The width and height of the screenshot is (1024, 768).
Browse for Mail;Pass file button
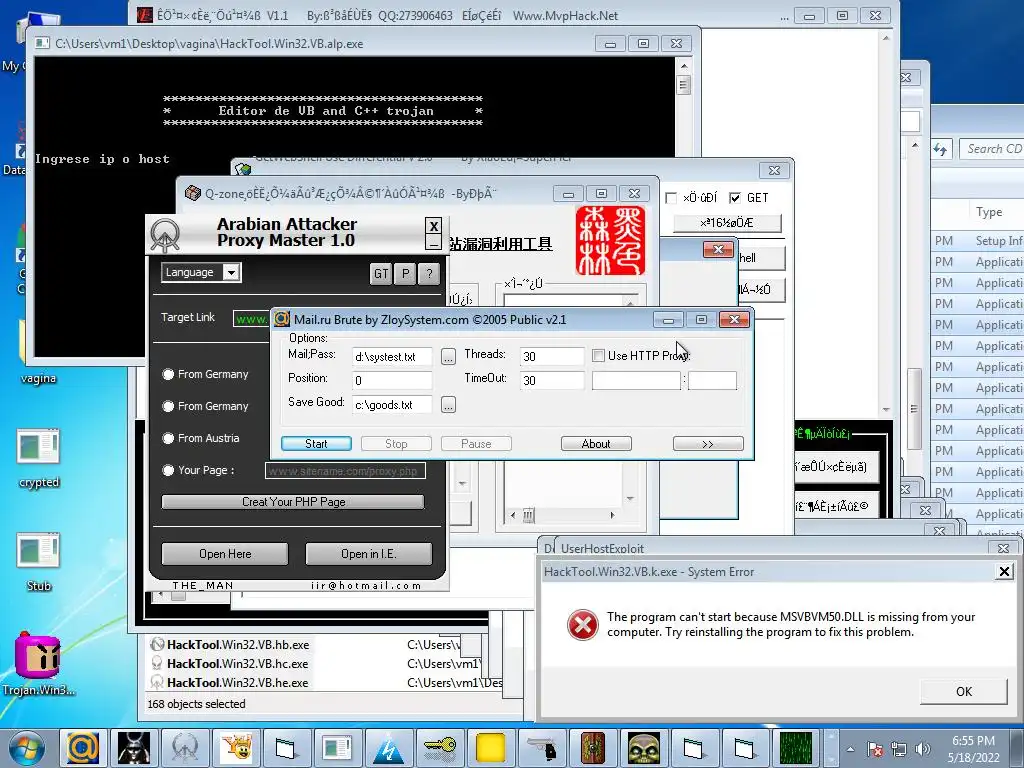(x=448, y=357)
